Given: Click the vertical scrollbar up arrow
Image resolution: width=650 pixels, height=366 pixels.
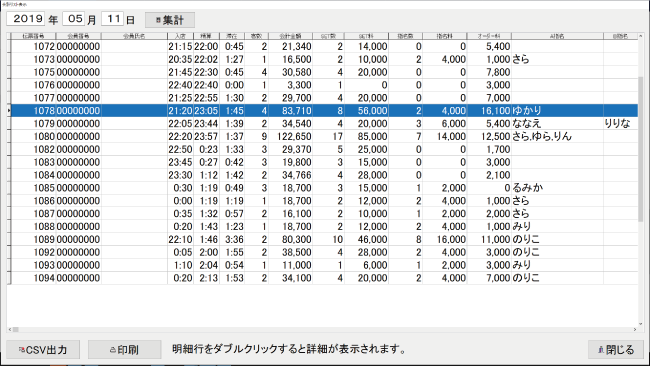Looking at the screenshot, I should click(x=641, y=37).
